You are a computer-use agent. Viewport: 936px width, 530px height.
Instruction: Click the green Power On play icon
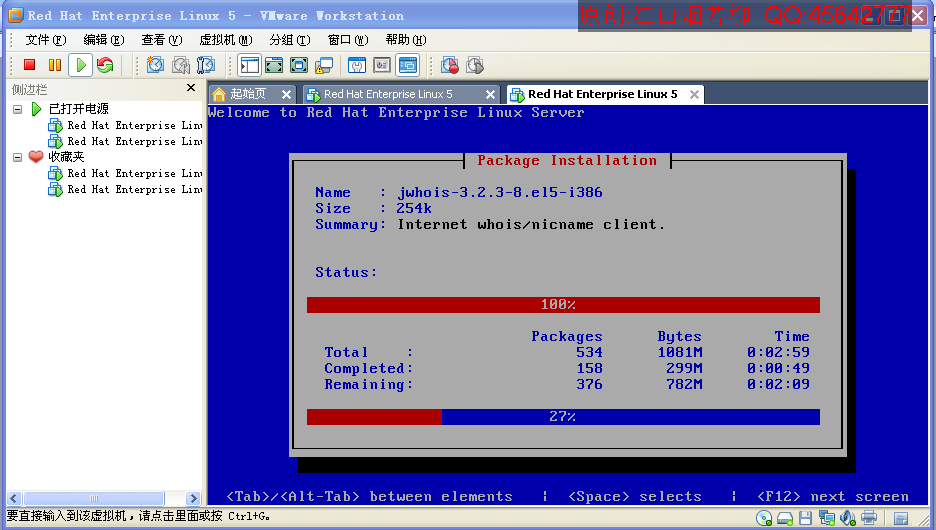(x=81, y=64)
